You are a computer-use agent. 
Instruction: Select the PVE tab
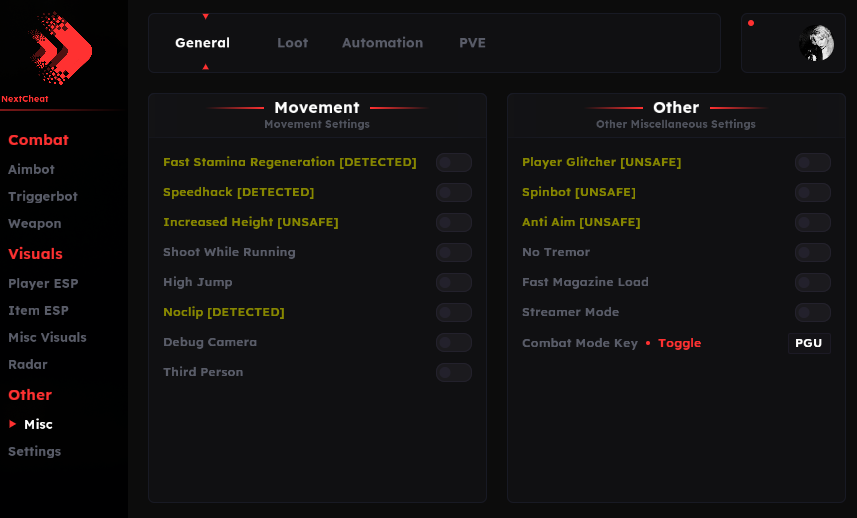tap(472, 43)
